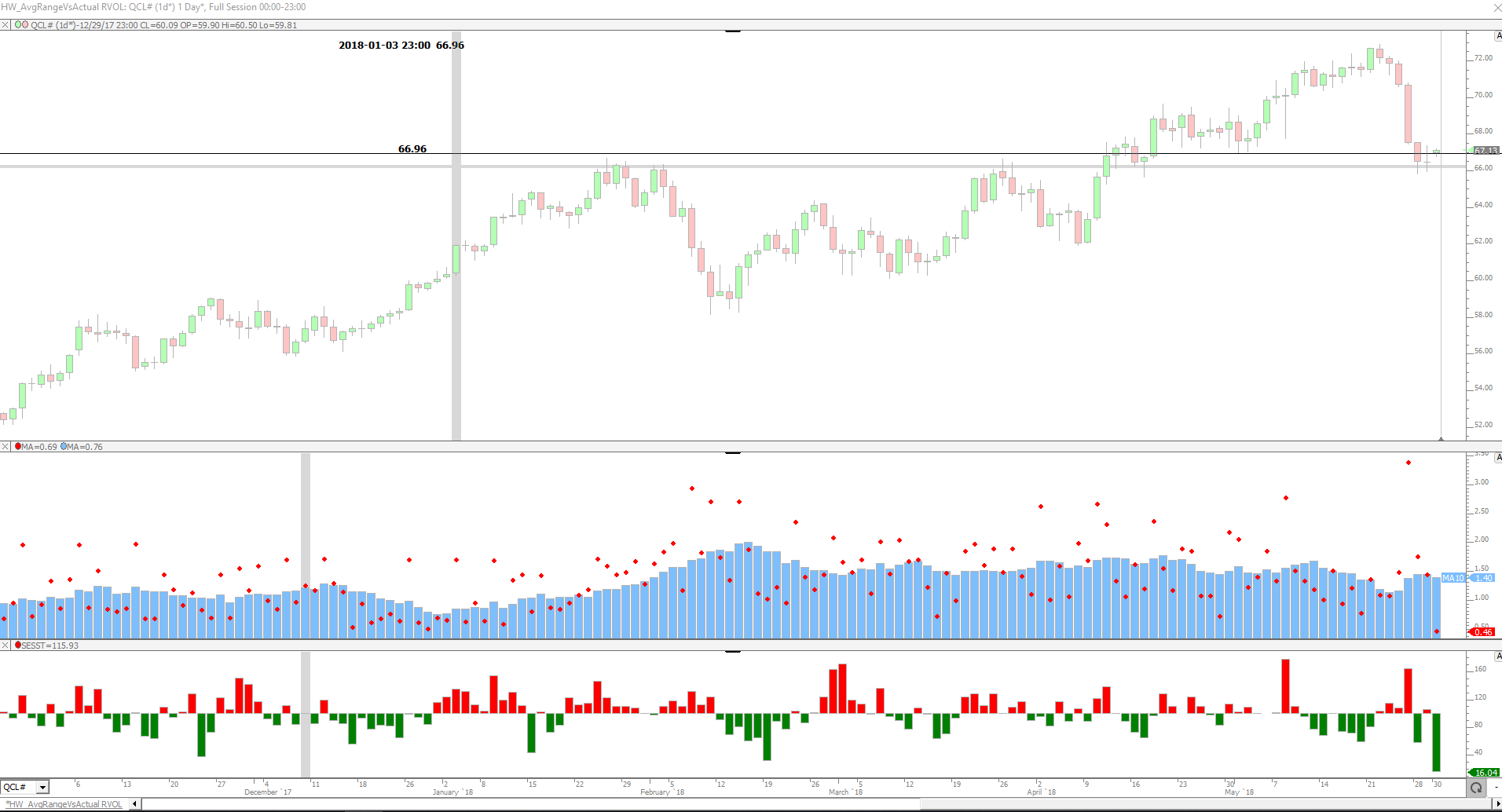This screenshot has height=812, width=1502.
Task: Click the SESST=115.93 legend label
Action: [50, 646]
